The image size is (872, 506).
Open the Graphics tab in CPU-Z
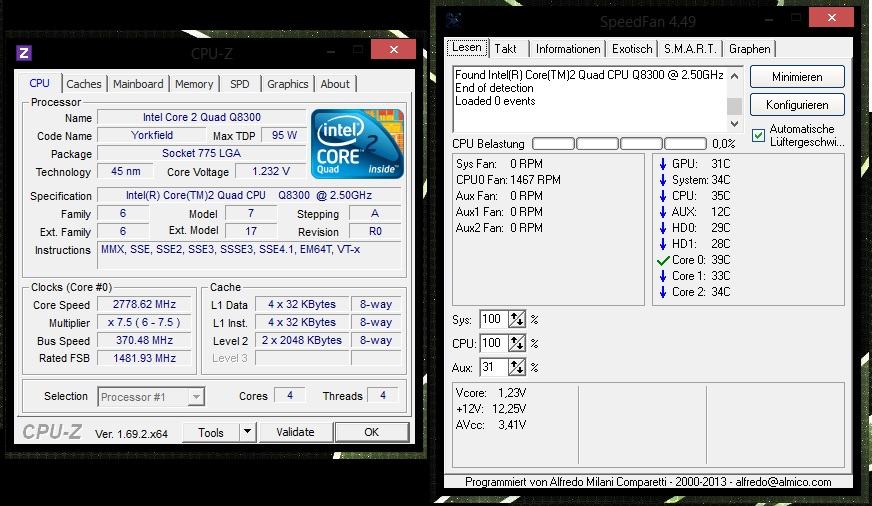[x=288, y=84]
